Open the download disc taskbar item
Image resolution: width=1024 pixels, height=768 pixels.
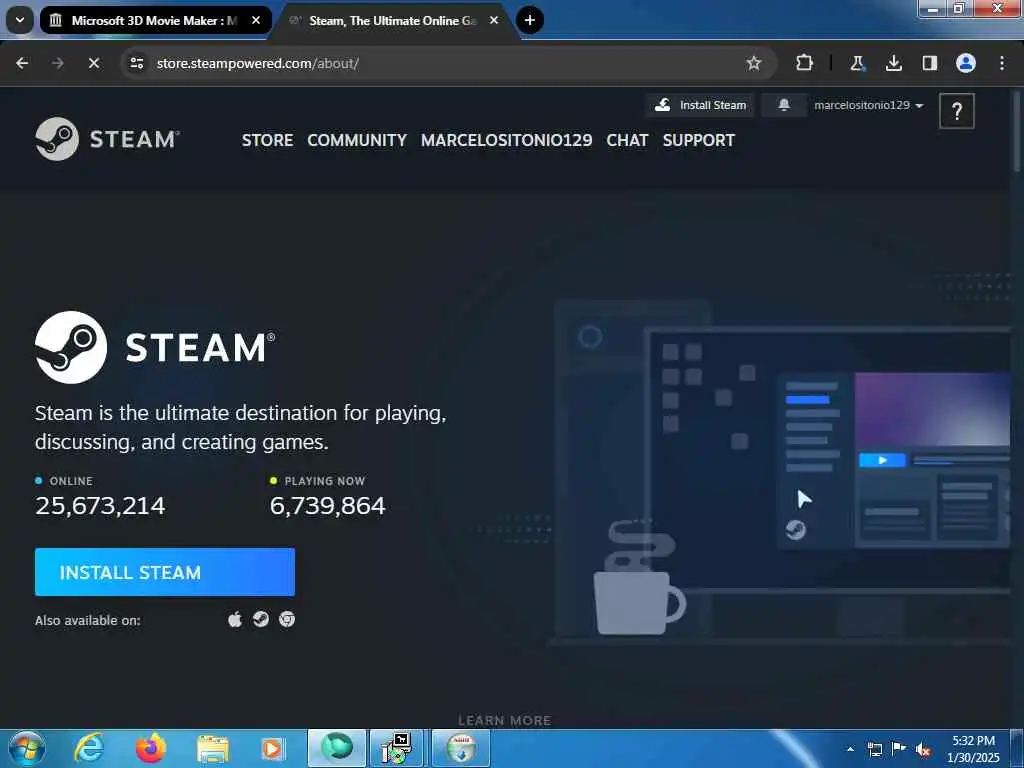460,748
